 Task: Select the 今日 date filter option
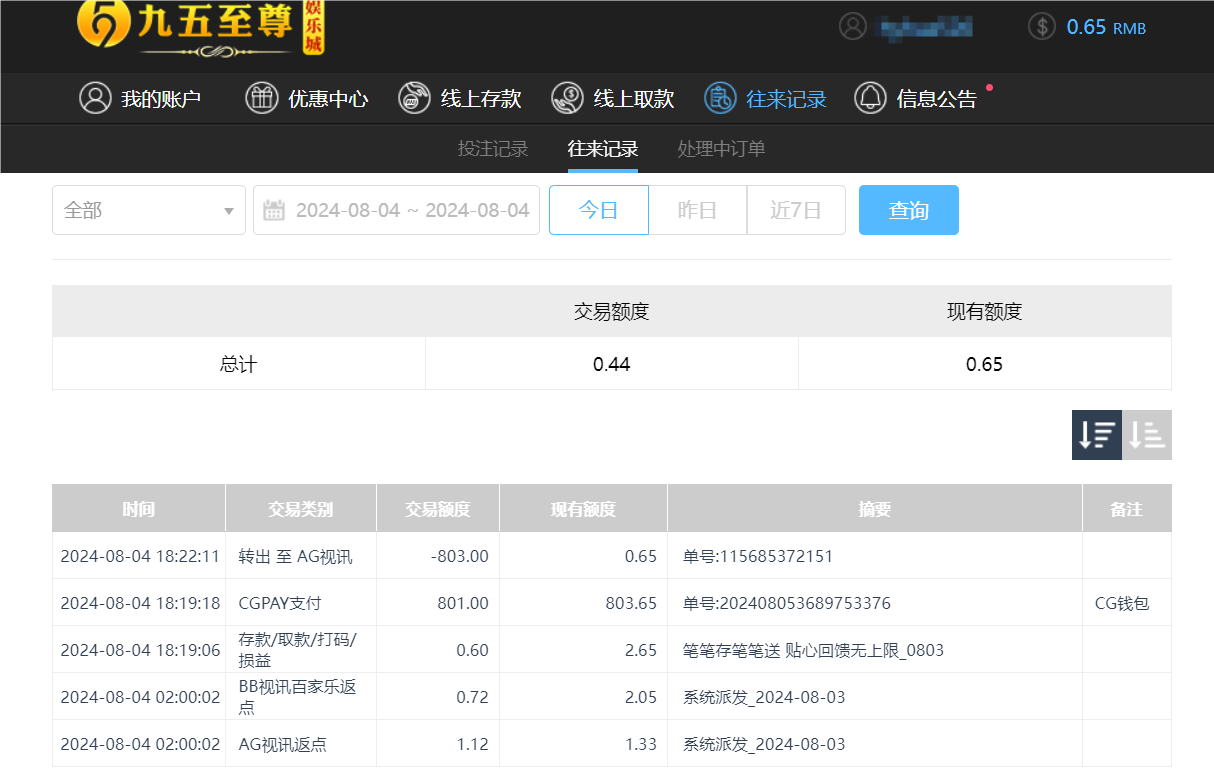point(598,210)
